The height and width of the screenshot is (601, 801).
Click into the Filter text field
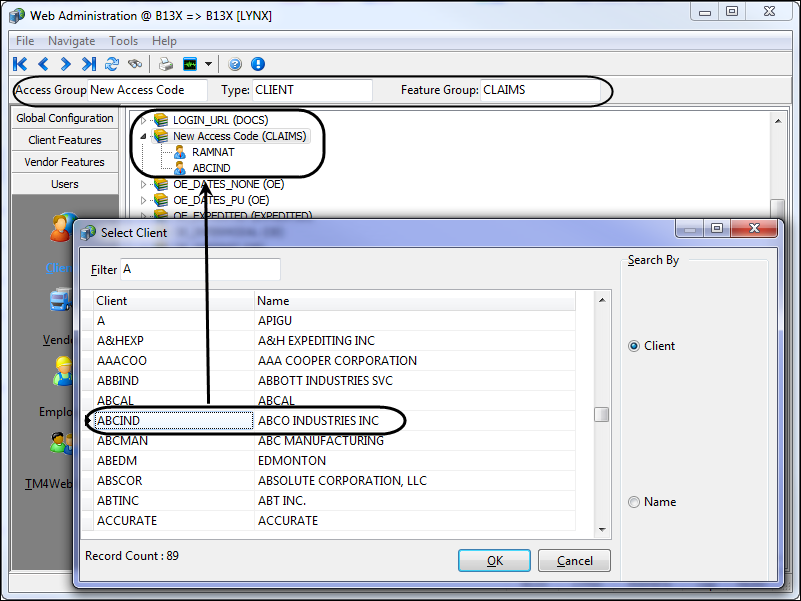[x=200, y=269]
